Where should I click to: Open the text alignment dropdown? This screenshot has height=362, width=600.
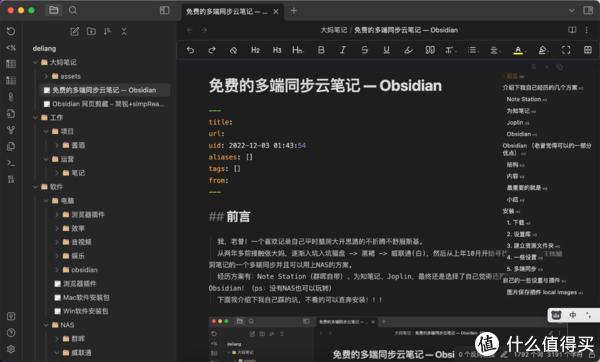[494, 50]
